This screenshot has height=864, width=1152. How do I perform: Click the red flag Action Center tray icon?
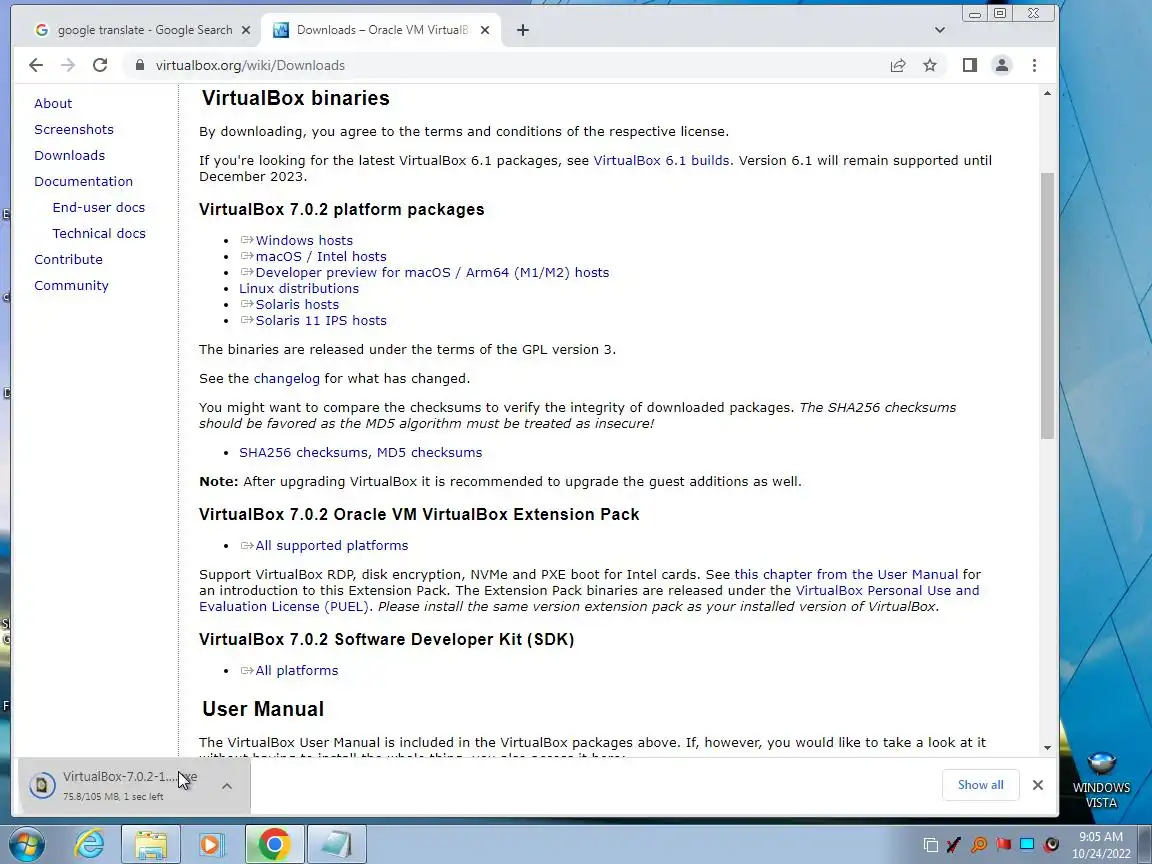(1003, 845)
